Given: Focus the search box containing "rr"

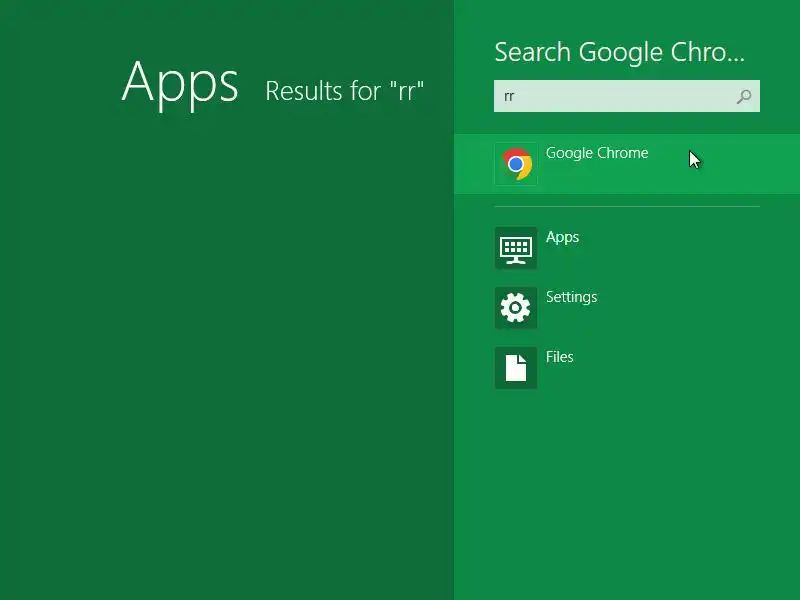Looking at the screenshot, I should [627, 96].
